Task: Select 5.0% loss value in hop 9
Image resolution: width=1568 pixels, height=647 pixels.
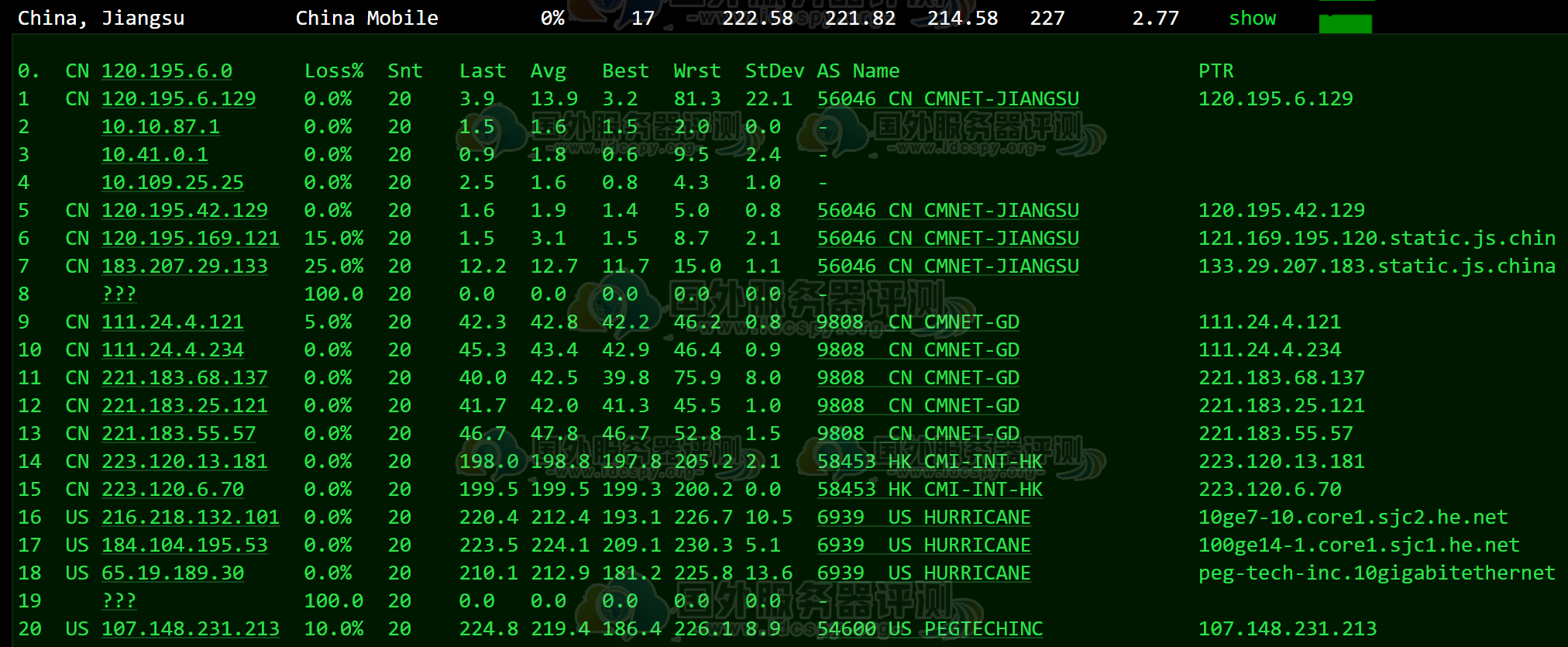Action: click(328, 322)
